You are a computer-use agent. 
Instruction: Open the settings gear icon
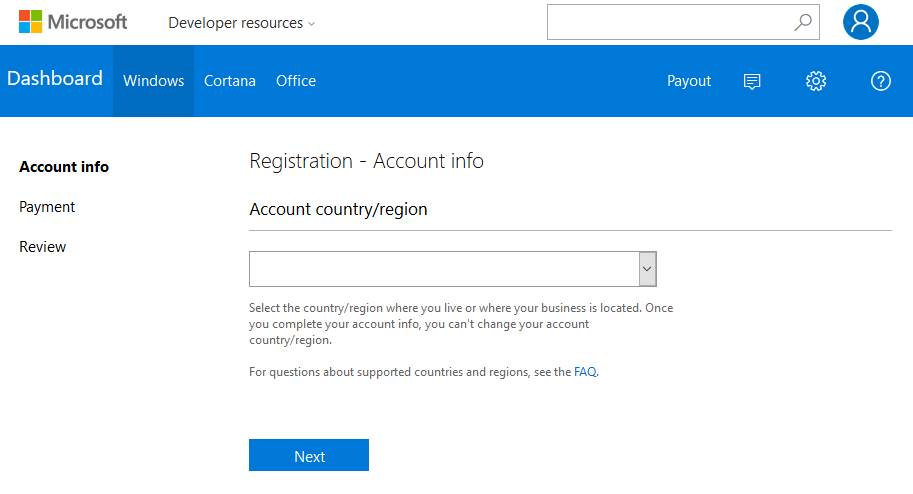[x=816, y=81]
